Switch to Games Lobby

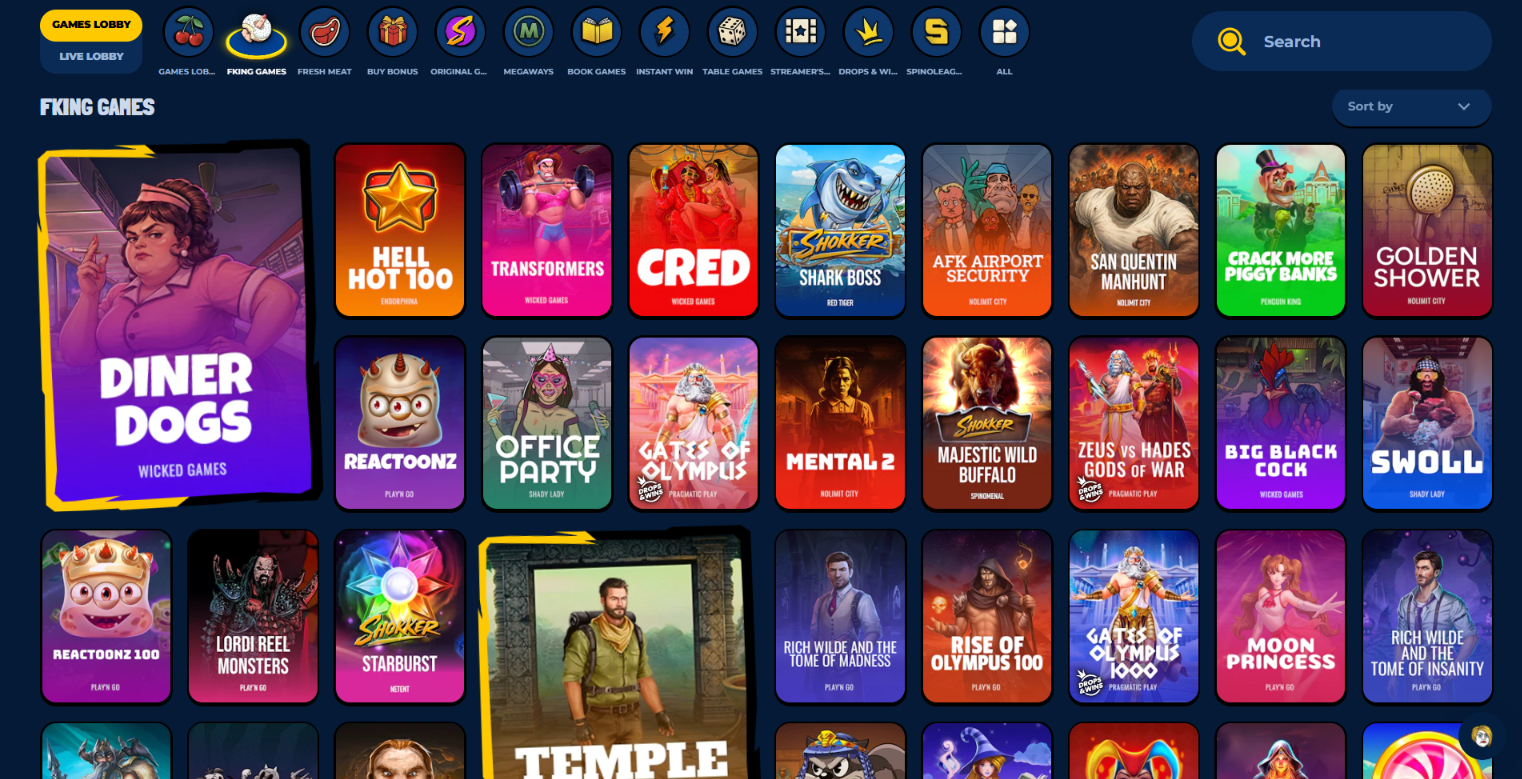pos(91,25)
